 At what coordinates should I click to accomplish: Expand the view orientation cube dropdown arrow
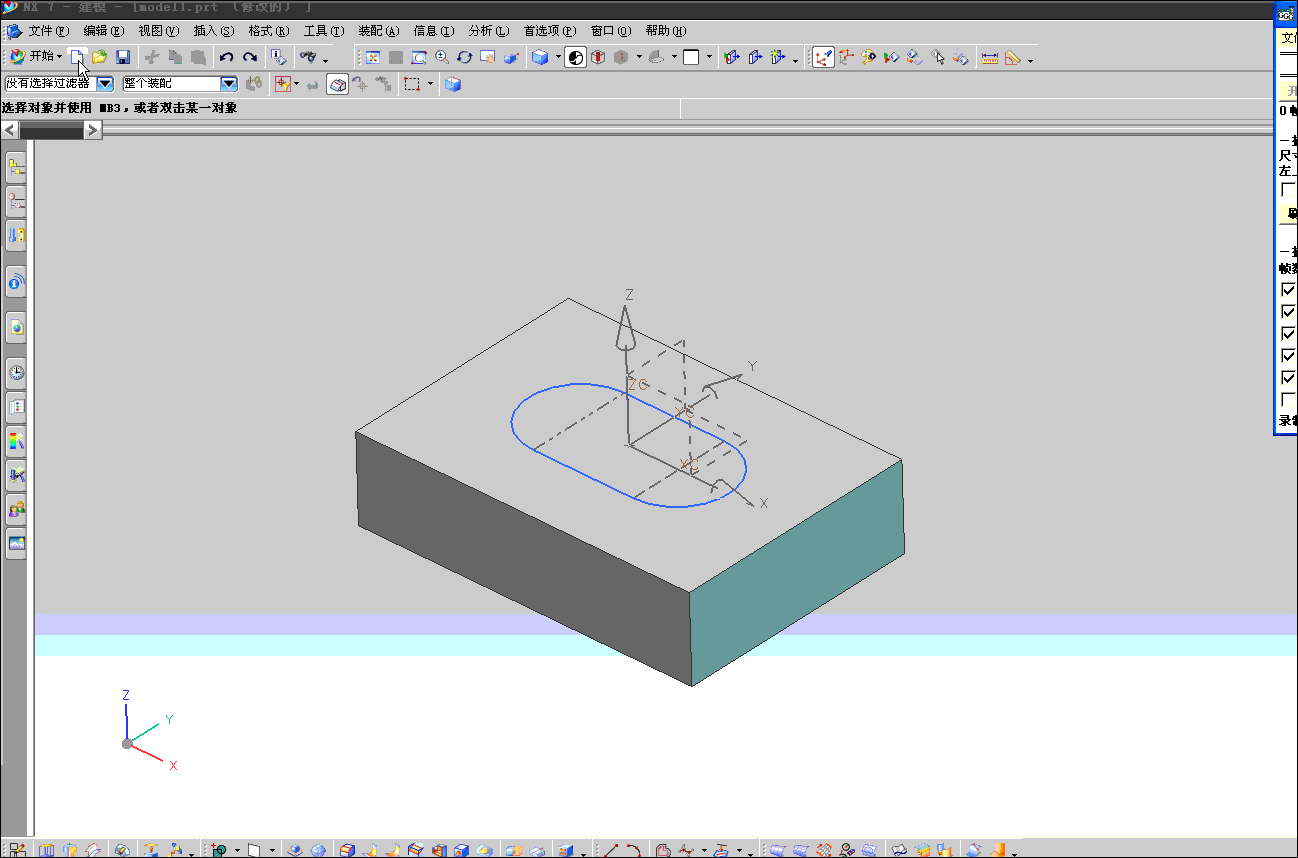[558, 57]
